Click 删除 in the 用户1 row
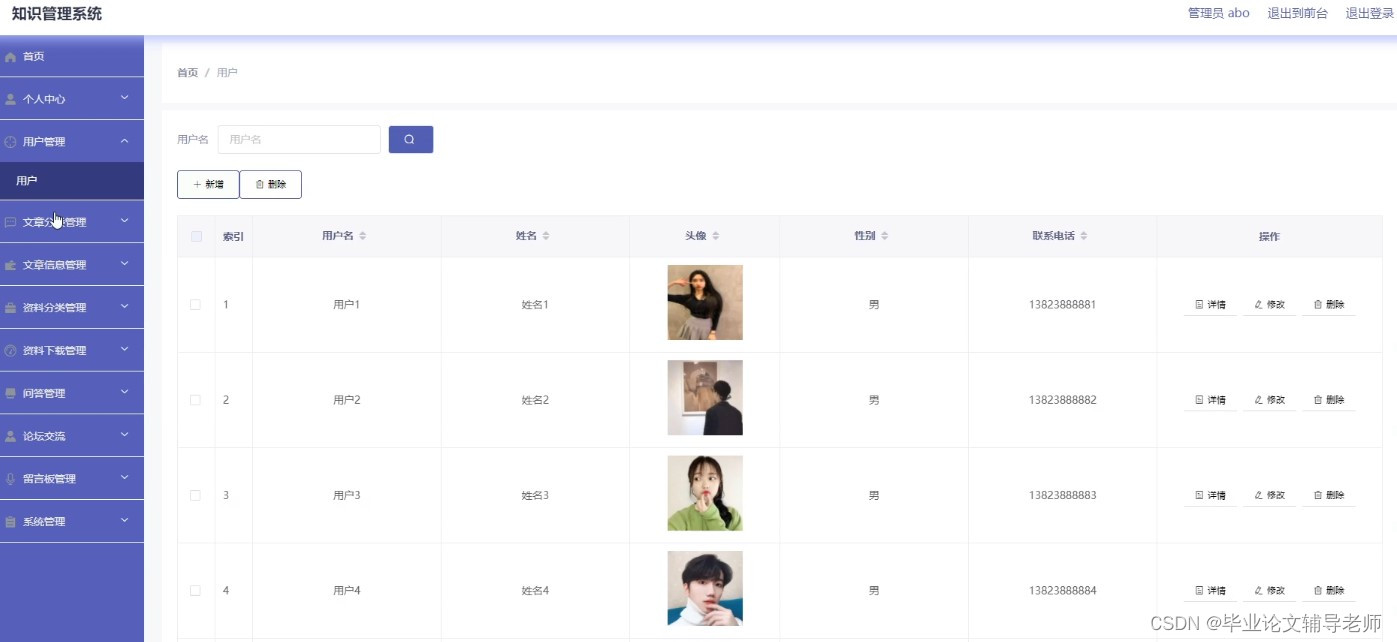The height and width of the screenshot is (642, 1397). pos(1328,304)
